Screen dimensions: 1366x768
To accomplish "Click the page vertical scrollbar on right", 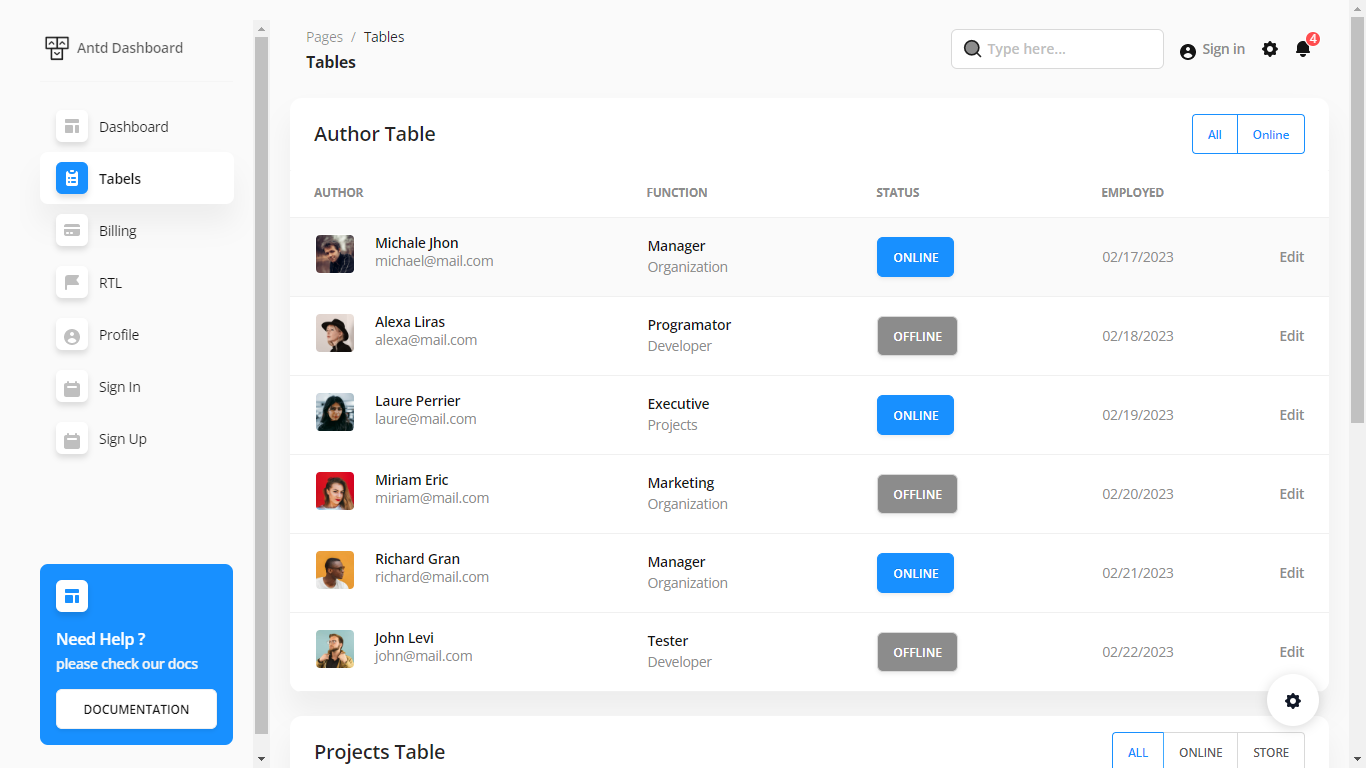I will [1357, 220].
